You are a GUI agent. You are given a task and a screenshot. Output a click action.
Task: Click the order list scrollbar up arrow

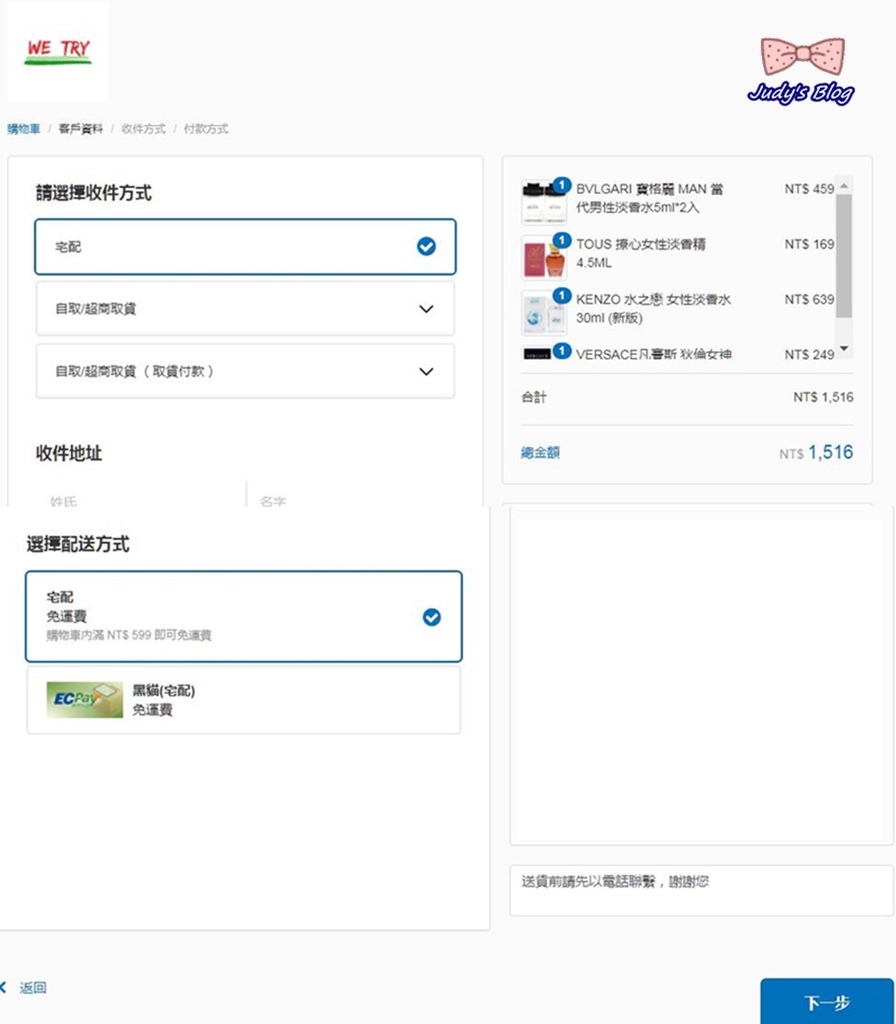844,186
